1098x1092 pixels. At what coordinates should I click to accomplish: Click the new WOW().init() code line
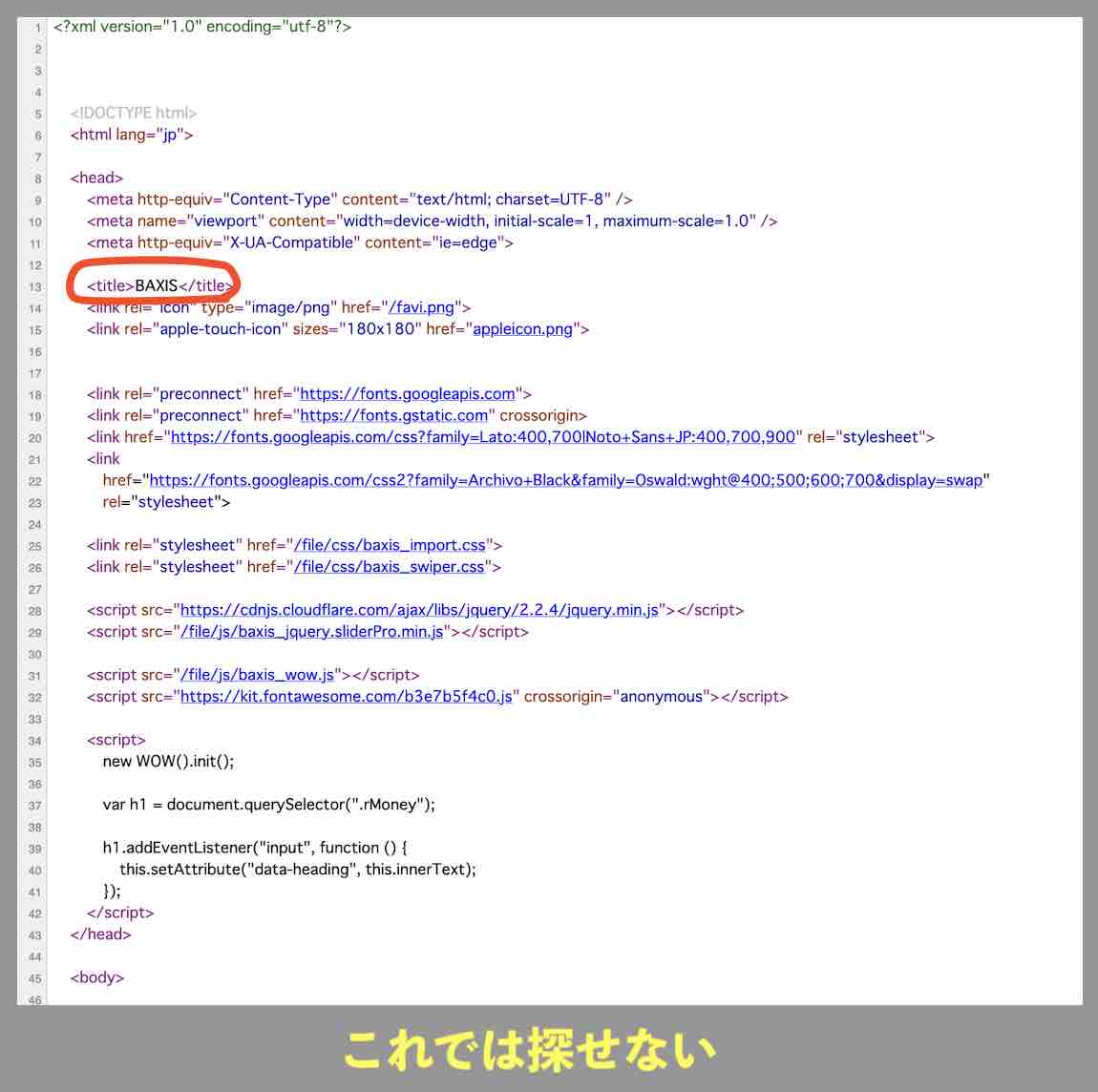pyautogui.click(x=168, y=761)
